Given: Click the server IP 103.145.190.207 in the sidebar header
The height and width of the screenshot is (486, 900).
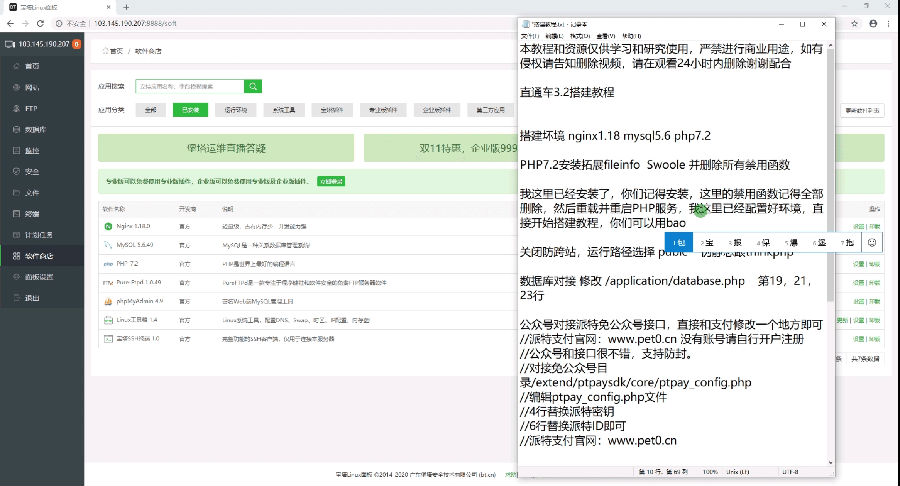Looking at the screenshot, I should (44, 44).
